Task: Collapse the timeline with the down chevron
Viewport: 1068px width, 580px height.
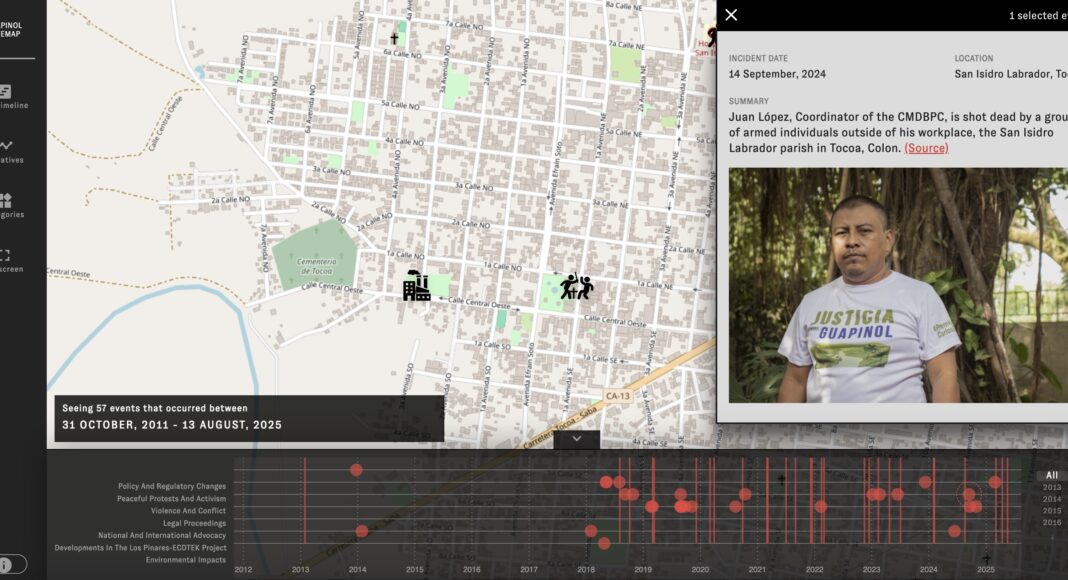Action: pos(577,438)
